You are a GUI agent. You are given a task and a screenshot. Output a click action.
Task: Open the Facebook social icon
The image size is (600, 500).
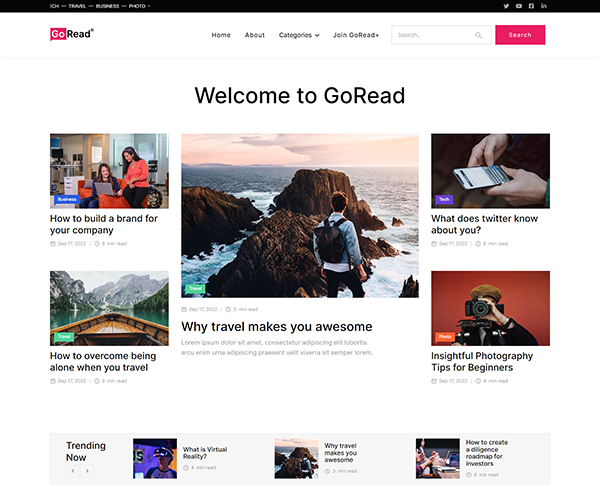click(x=531, y=6)
